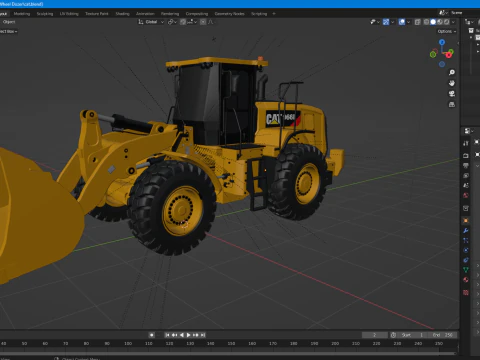Jump to the start frame
The height and width of the screenshot is (360, 480).
(x=167, y=335)
